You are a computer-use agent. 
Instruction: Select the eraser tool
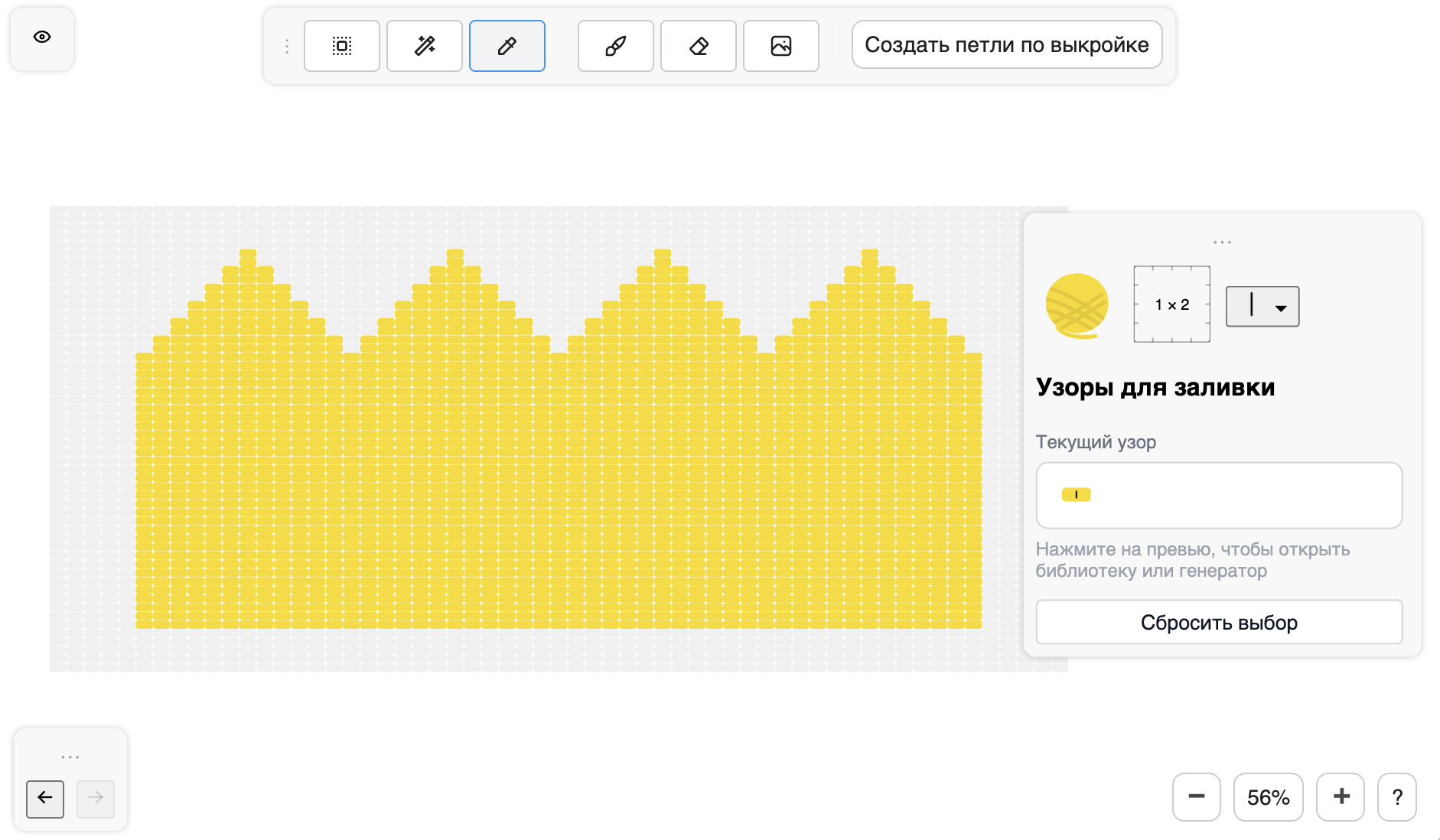[x=699, y=46]
